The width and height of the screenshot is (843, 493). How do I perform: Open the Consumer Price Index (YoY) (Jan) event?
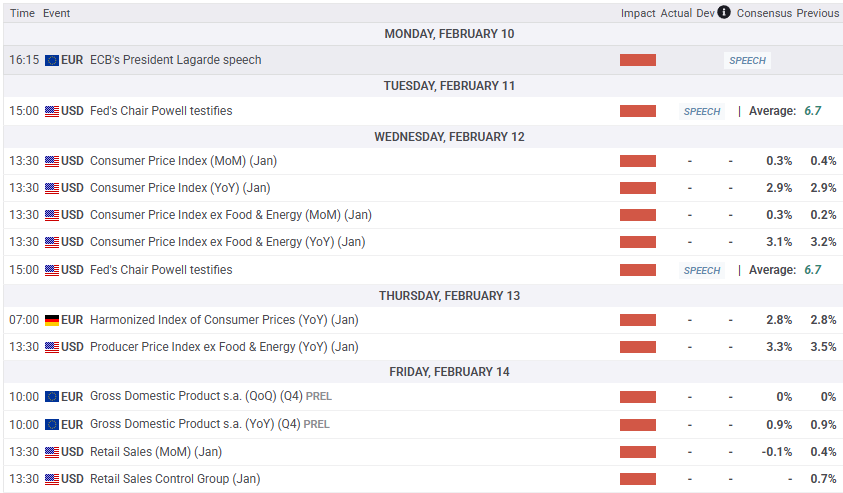tap(179, 188)
